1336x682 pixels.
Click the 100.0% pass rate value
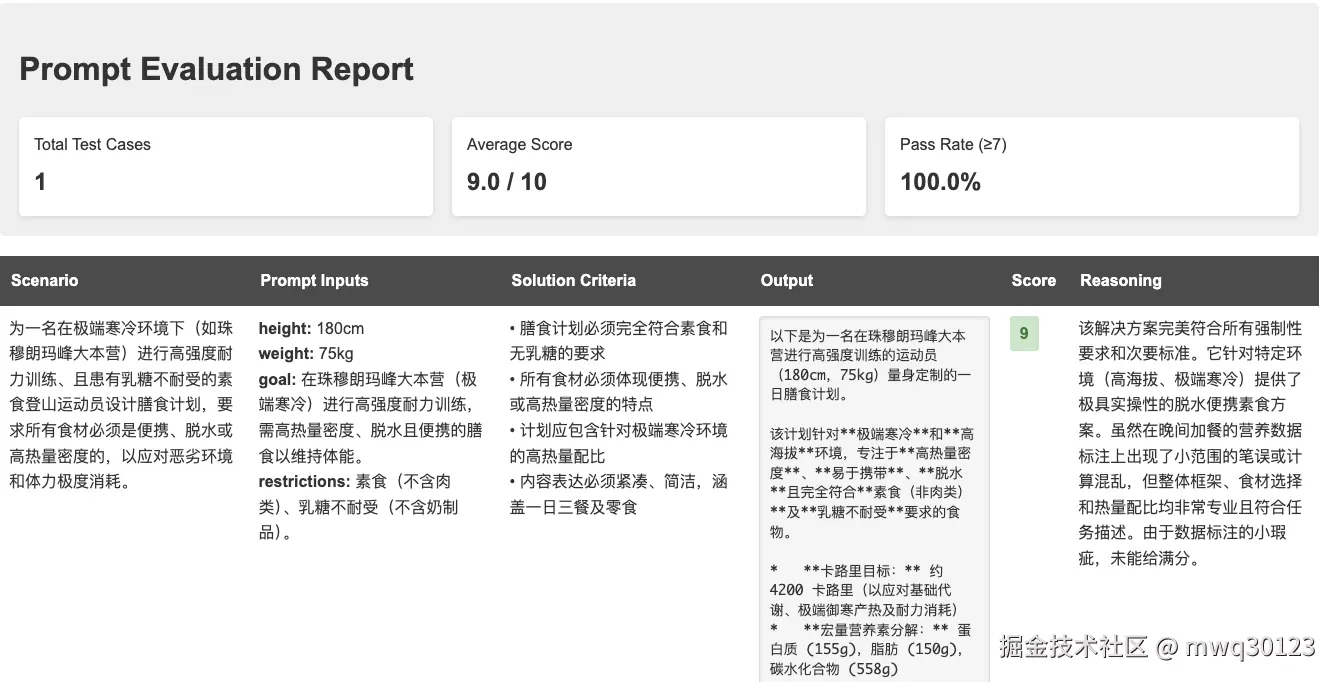(x=940, y=182)
